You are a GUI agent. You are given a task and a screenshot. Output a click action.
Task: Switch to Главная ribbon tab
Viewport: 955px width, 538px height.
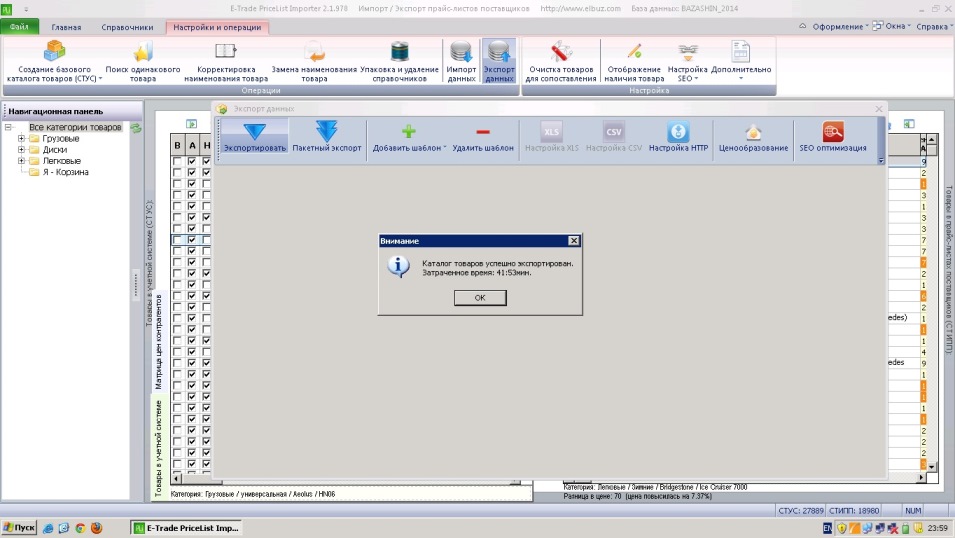(x=66, y=27)
